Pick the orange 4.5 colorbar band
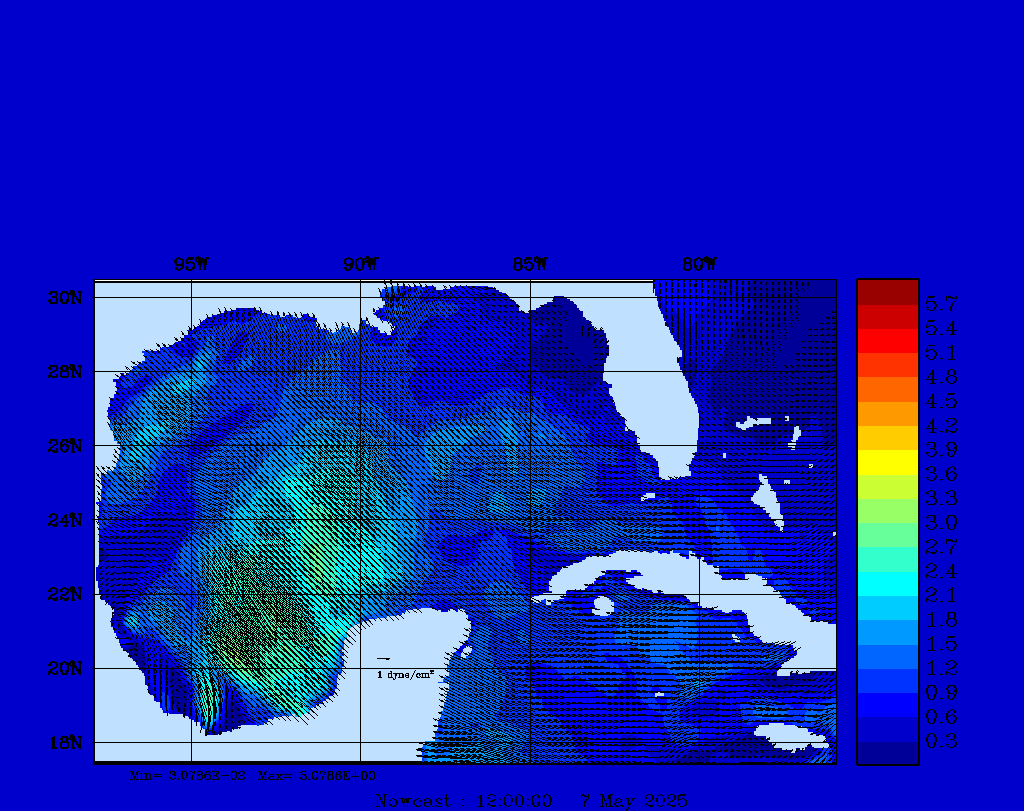Image resolution: width=1024 pixels, height=811 pixels. tap(887, 389)
